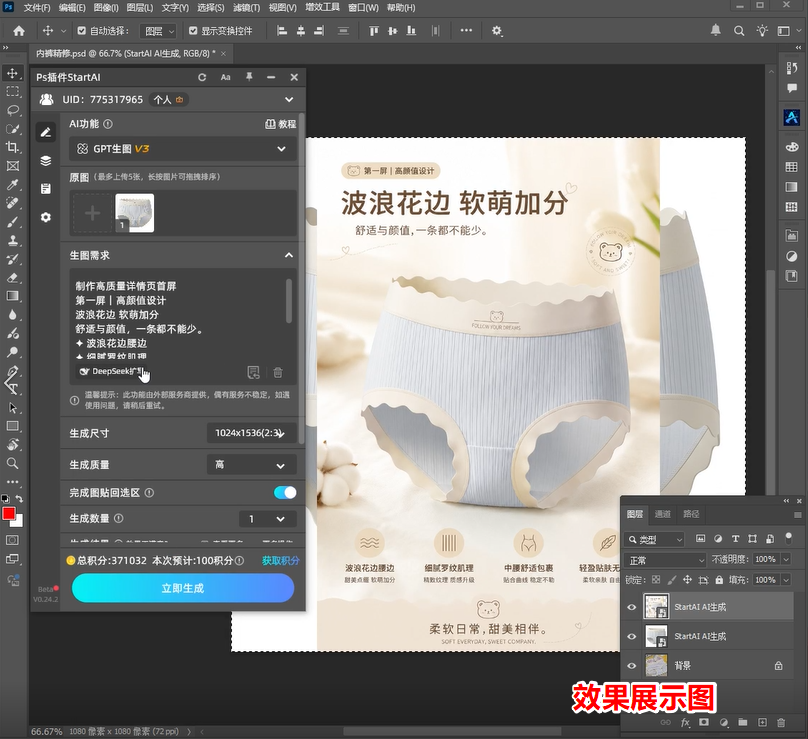808x739 pixels.
Task: Toggle lock position in layers panel
Action: tap(687, 580)
